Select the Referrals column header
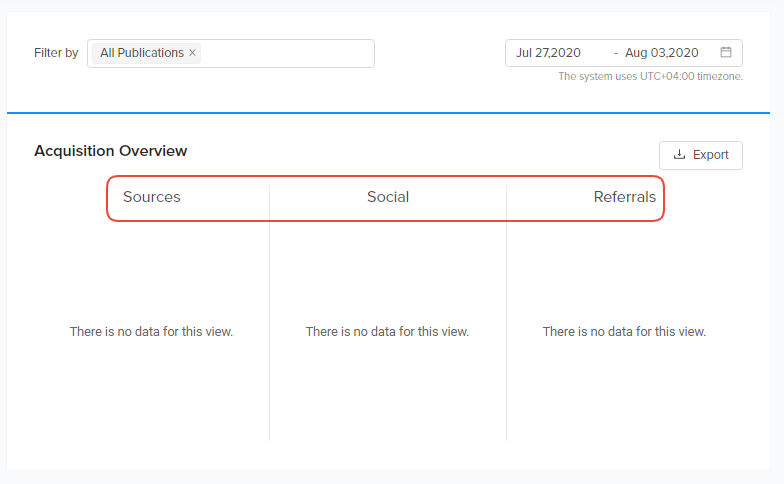This screenshot has width=784, height=484. pyautogui.click(x=624, y=197)
